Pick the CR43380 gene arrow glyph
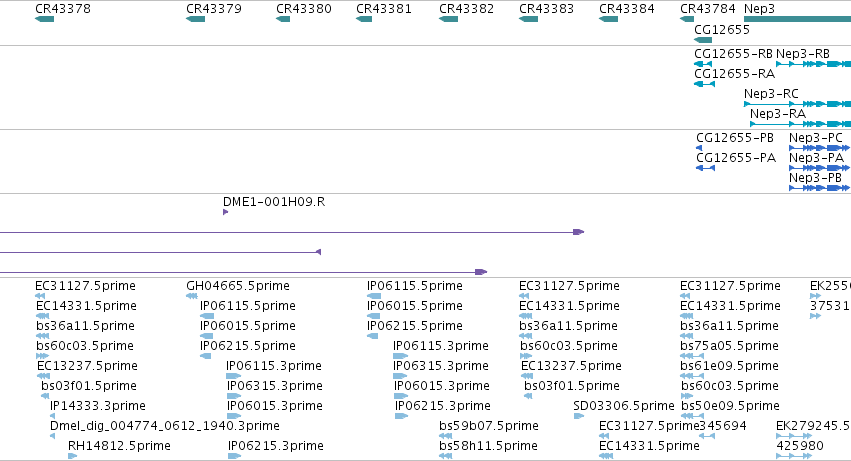This screenshot has height=461, width=851. tap(283, 19)
